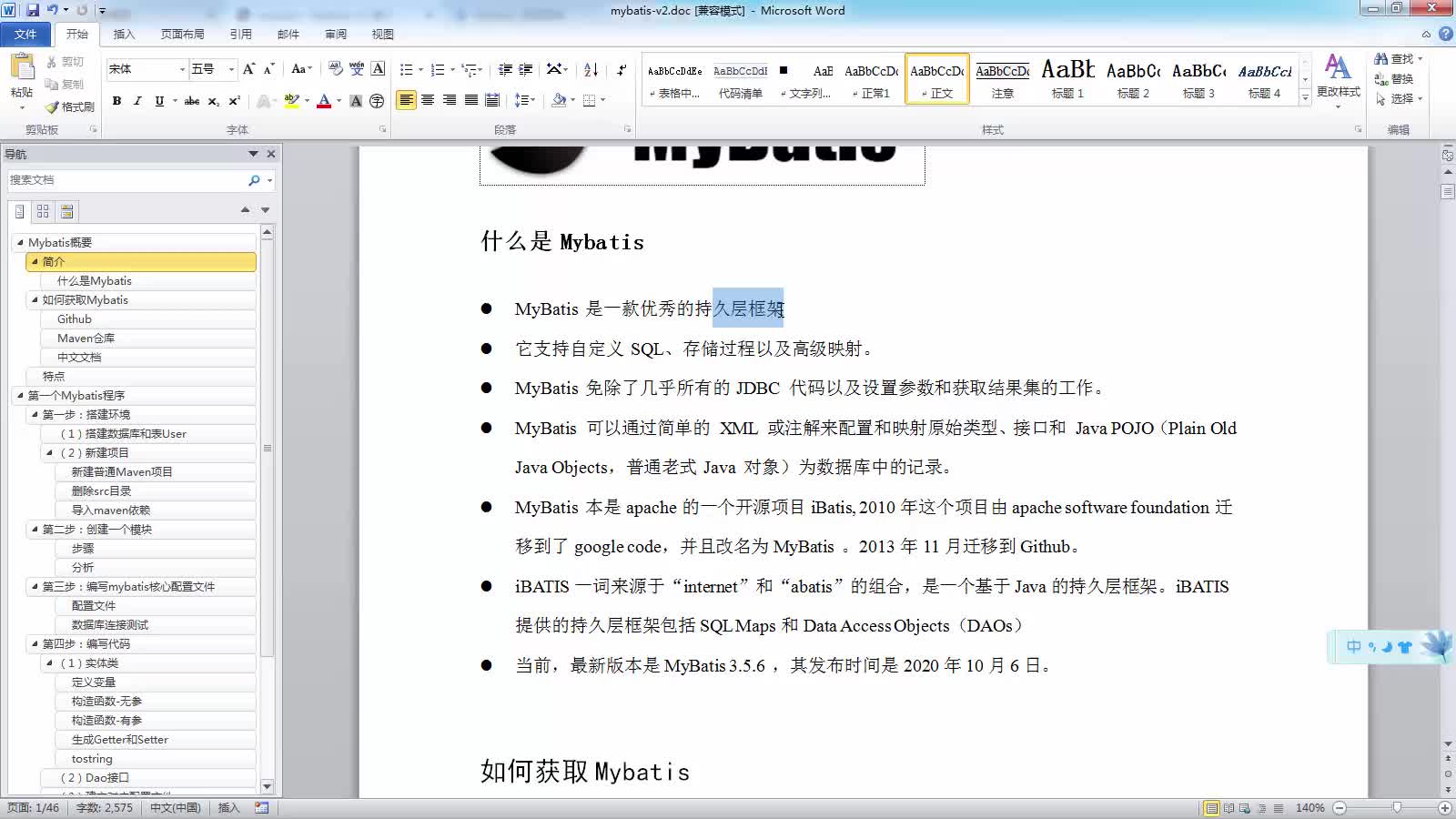Open the Borders dropdown arrow
Screen dimensions: 1456x819
(x=602, y=100)
